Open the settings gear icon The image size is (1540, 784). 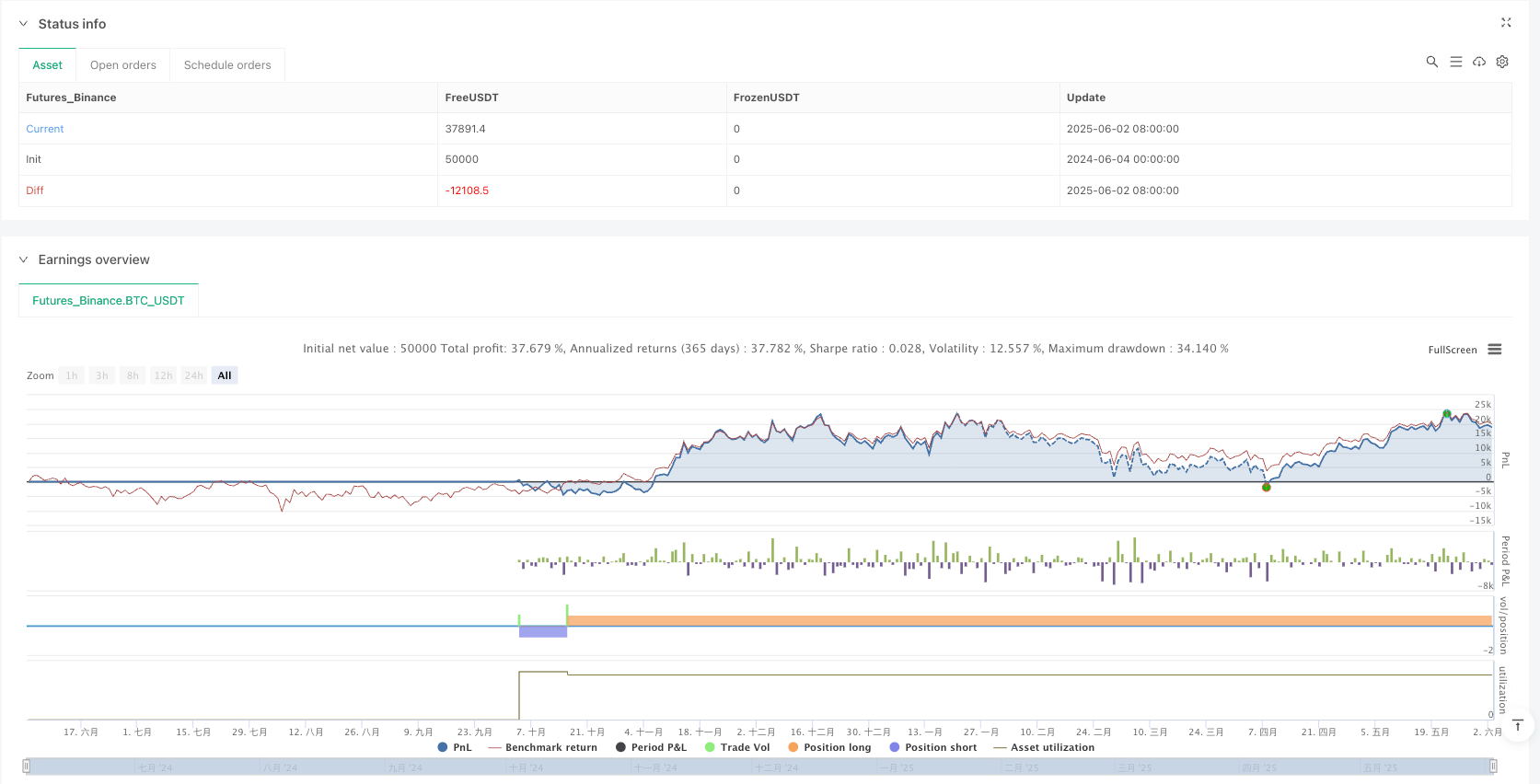[1501, 62]
